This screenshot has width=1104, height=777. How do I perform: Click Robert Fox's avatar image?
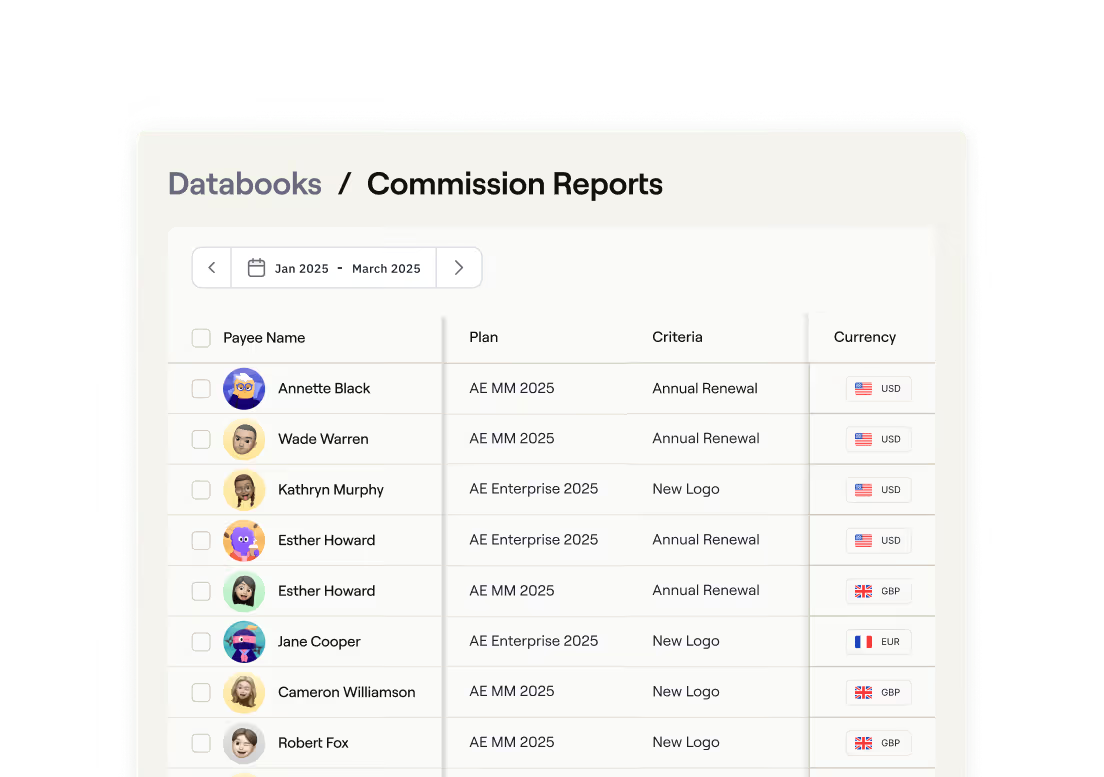click(244, 743)
